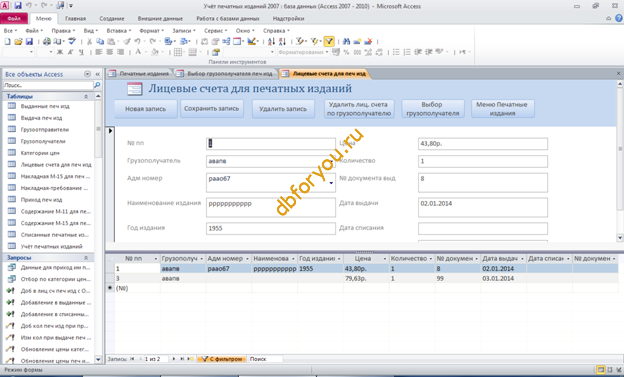The width and height of the screenshot is (624, 377).
Task: Click the Выбор грузополучателя button
Action: coord(433,109)
